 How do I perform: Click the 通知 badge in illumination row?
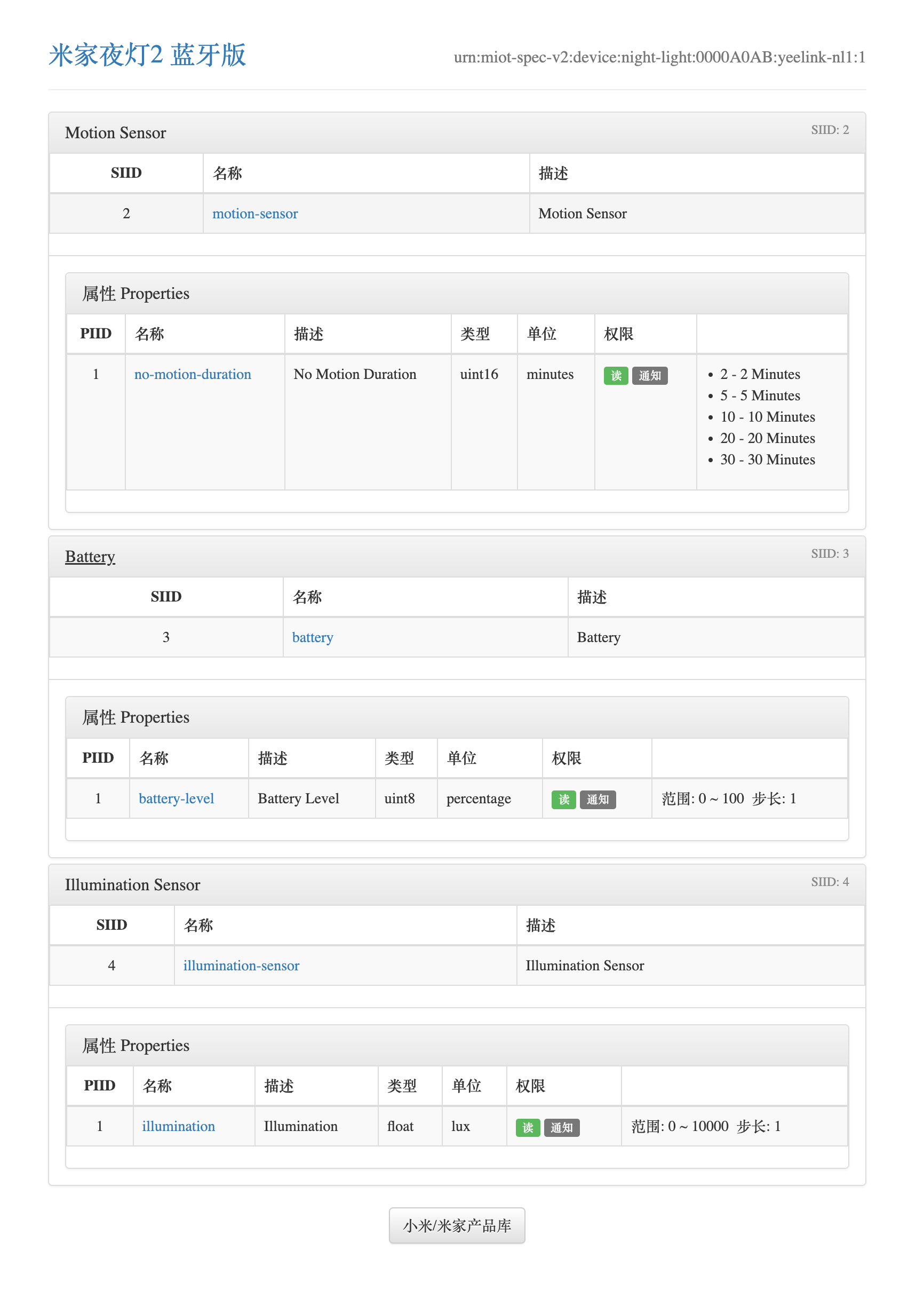[x=562, y=1127]
